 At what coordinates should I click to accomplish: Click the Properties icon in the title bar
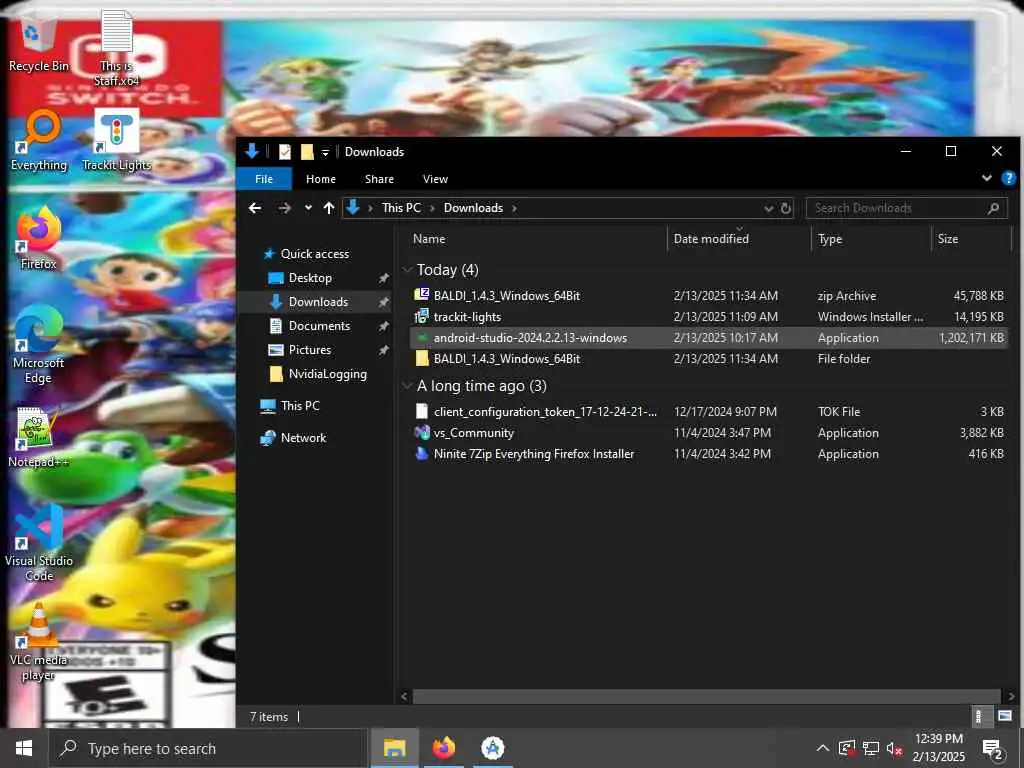coord(285,152)
